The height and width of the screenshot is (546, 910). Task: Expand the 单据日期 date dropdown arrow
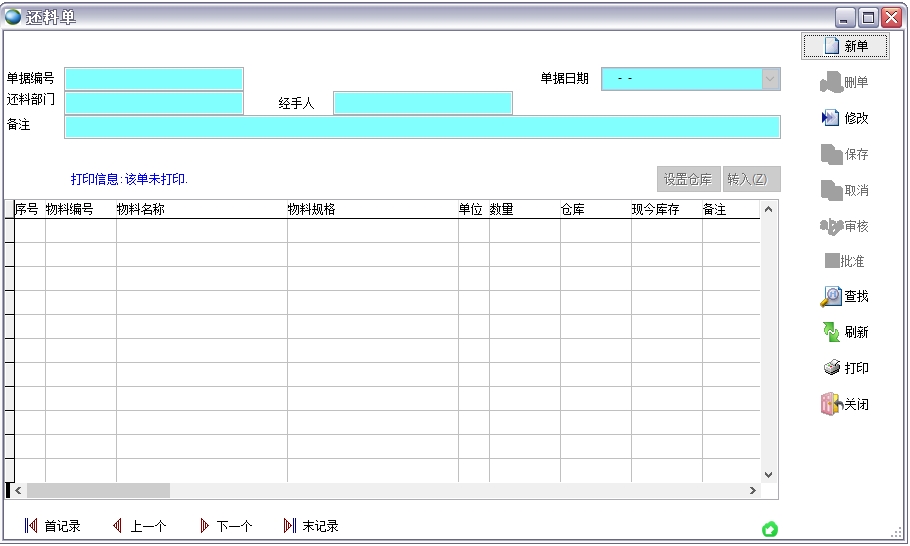point(770,79)
